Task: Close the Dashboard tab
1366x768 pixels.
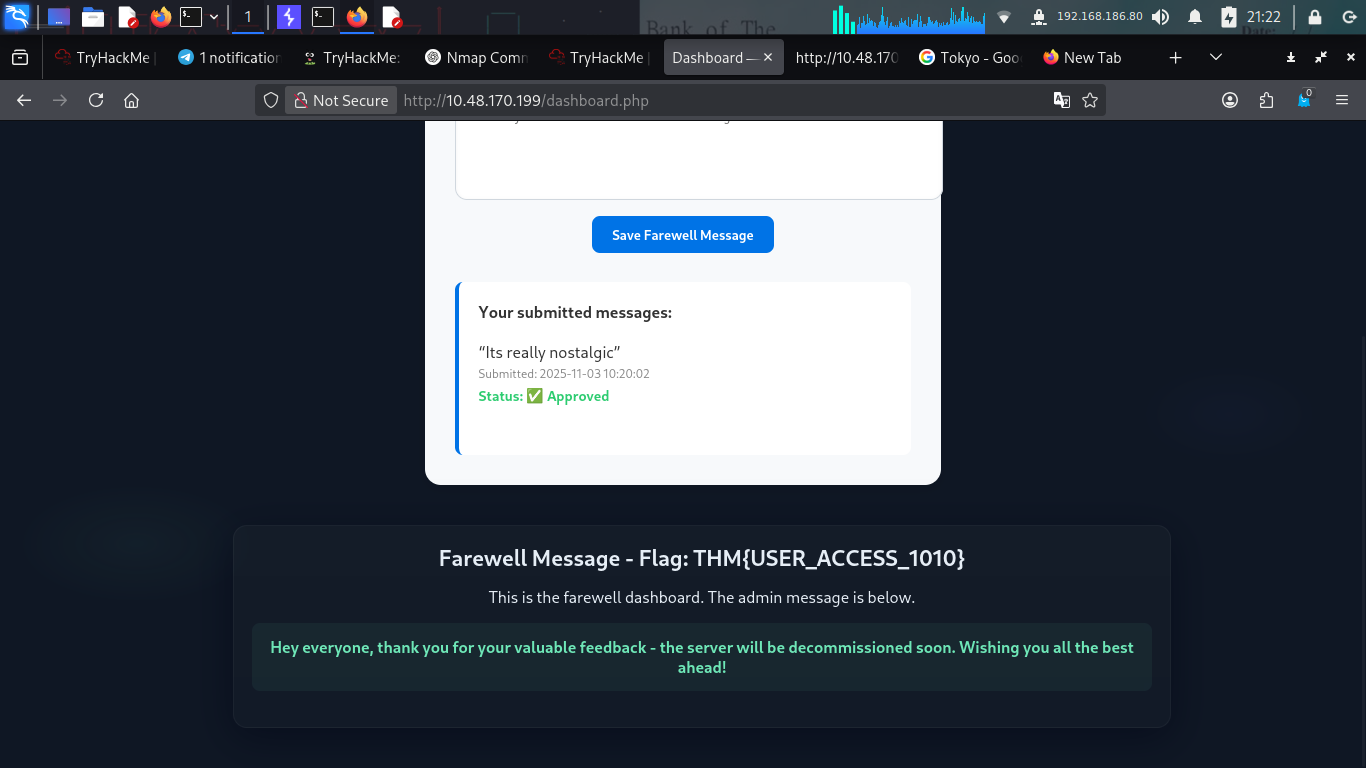Action: (x=768, y=58)
